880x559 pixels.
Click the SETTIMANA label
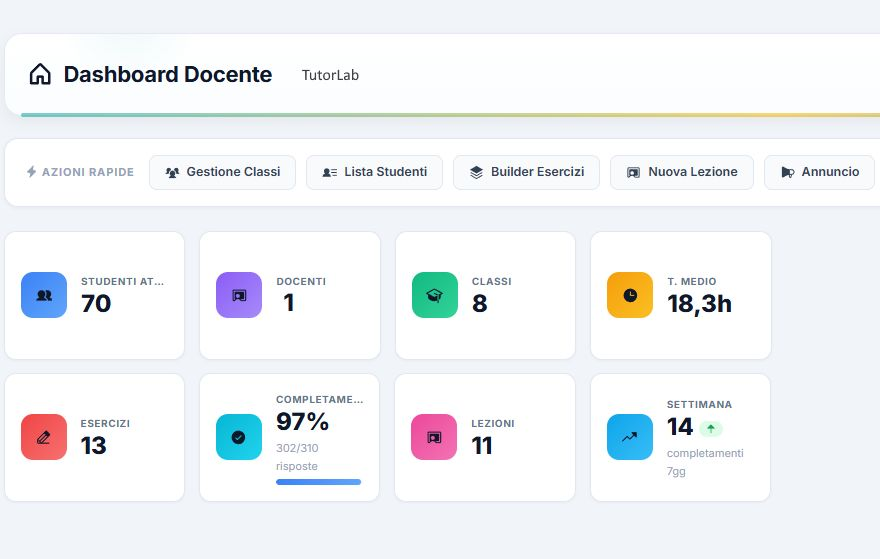(x=699, y=405)
